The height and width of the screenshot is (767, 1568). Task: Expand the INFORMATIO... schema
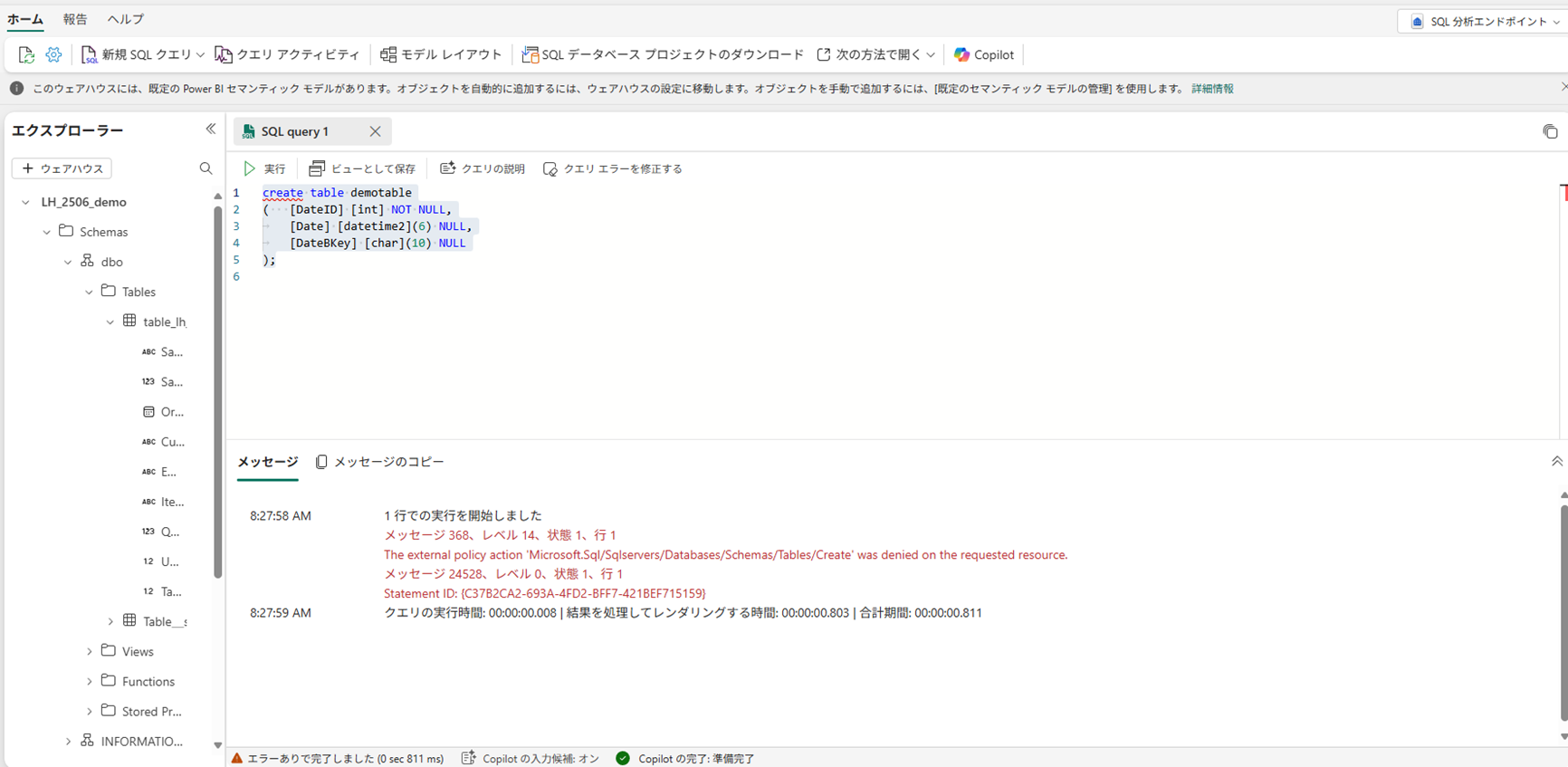pyautogui.click(x=68, y=742)
